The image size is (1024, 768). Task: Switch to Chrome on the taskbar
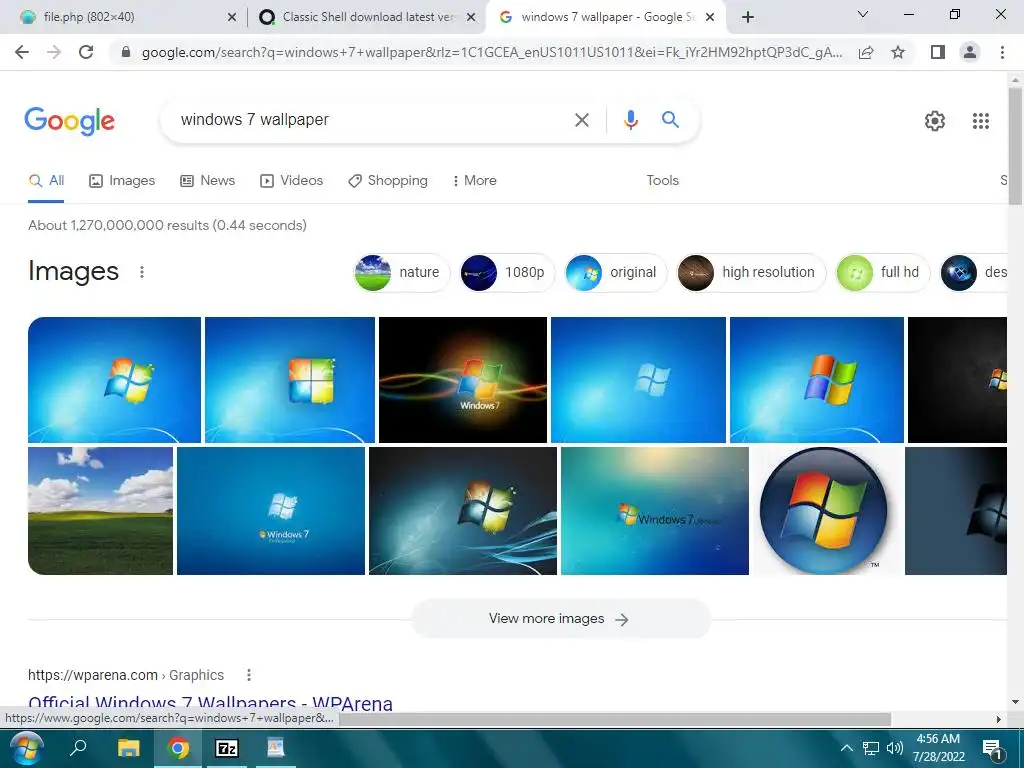point(178,748)
